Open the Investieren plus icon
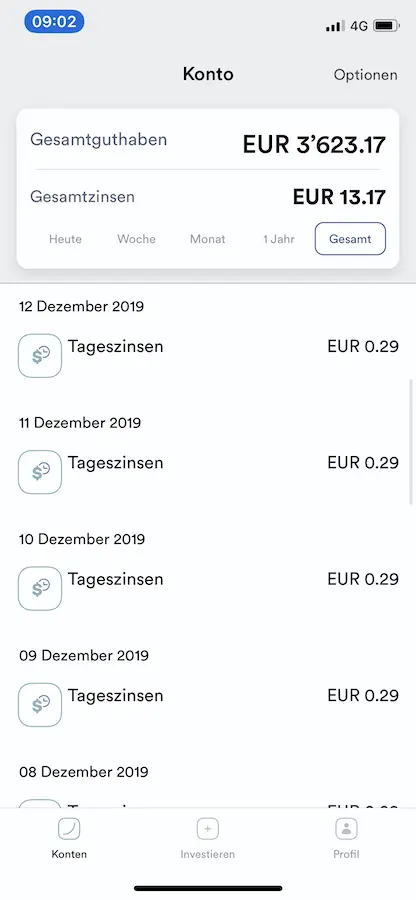 [x=208, y=829]
